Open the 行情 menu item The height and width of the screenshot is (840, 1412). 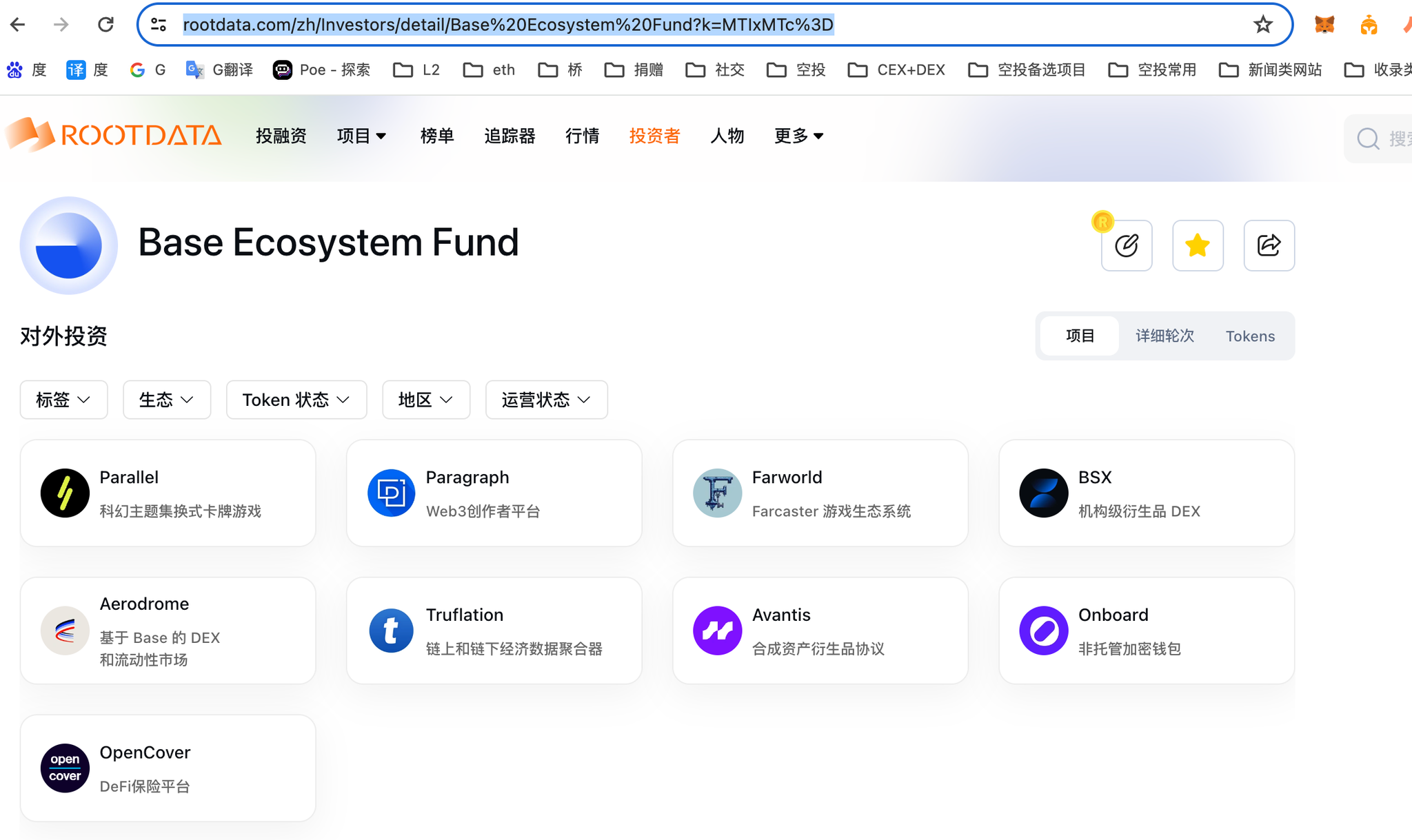(582, 136)
